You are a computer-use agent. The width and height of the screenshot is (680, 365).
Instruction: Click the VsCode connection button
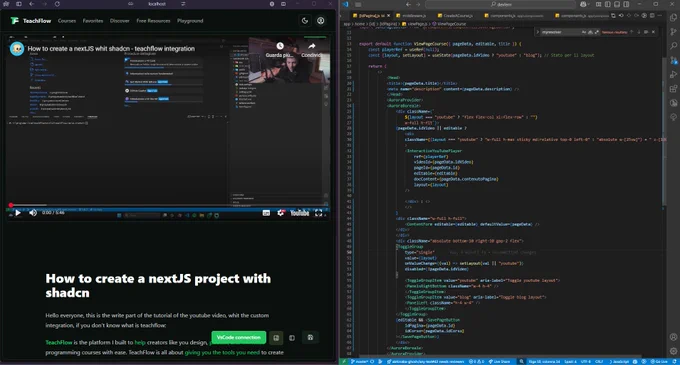point(239,337)
